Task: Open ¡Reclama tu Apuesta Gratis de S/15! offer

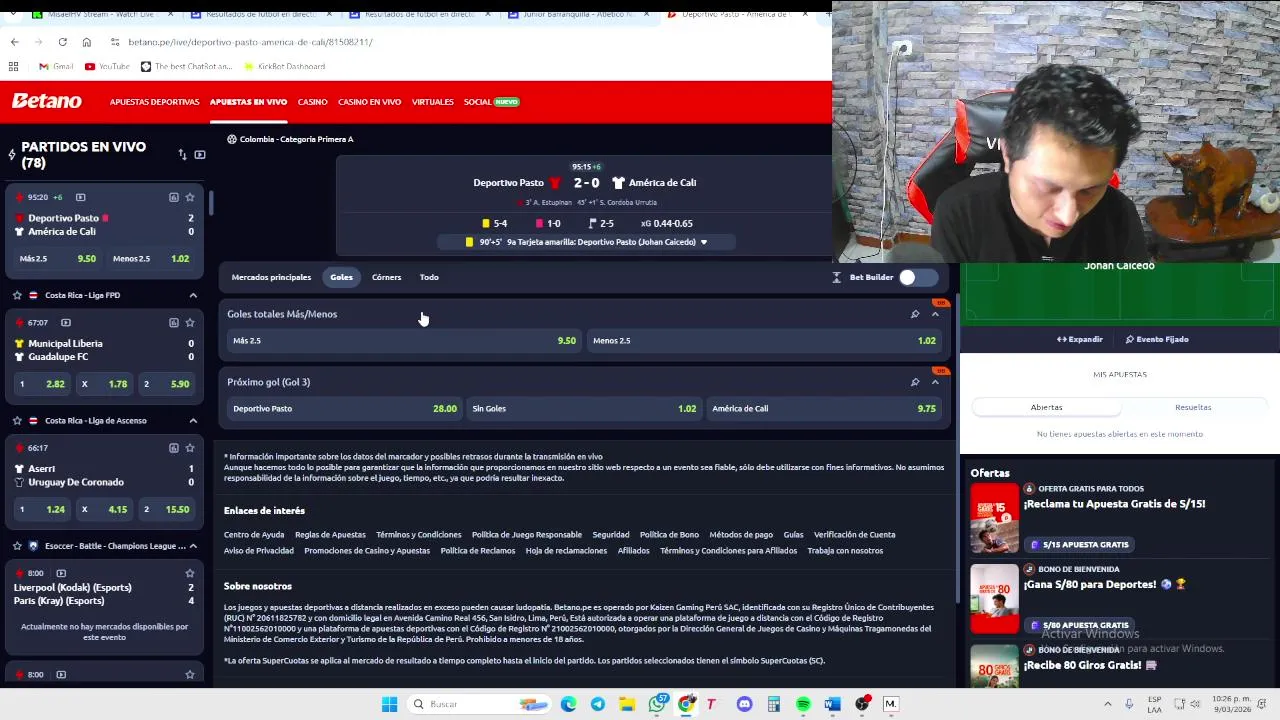Action: (x=1114, y=504)
